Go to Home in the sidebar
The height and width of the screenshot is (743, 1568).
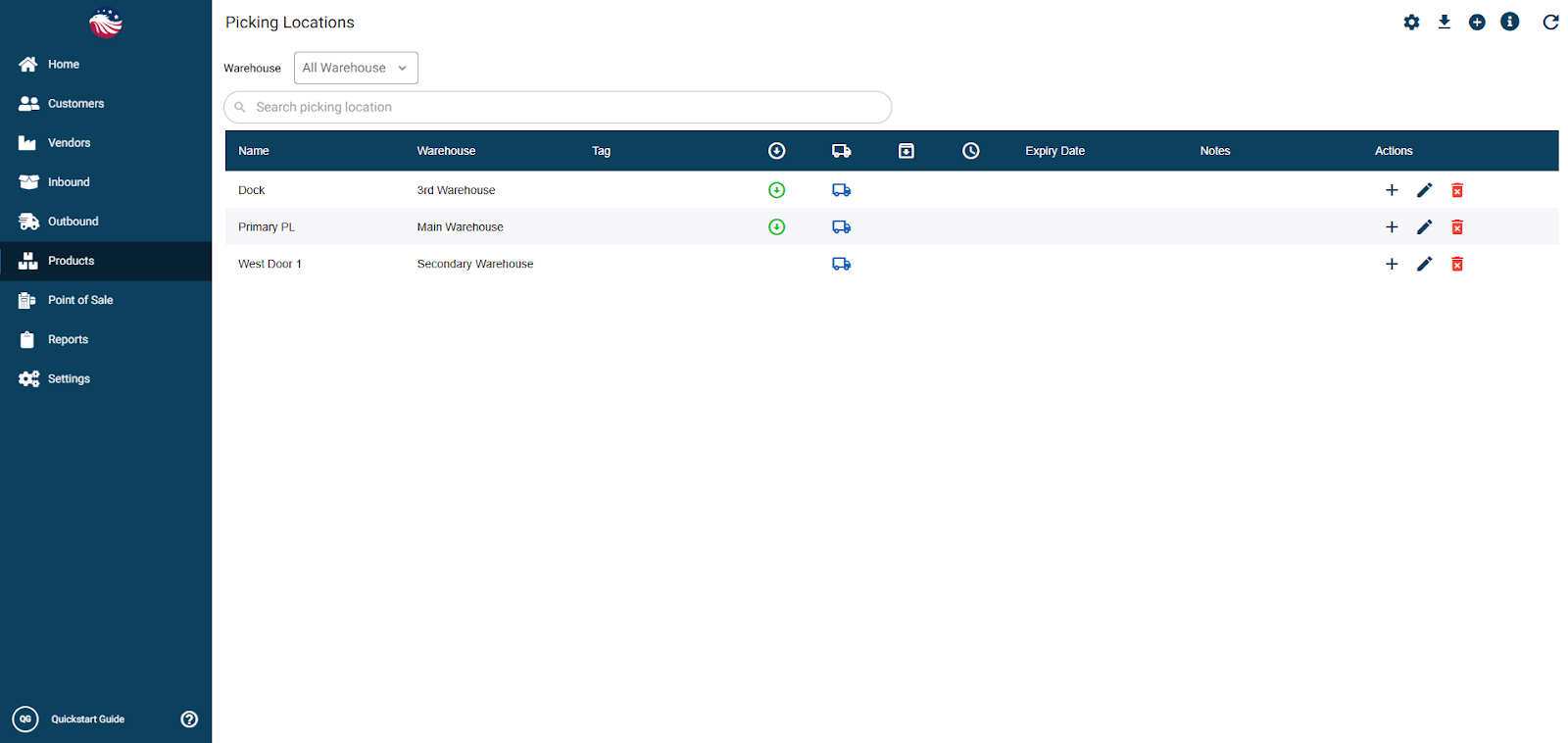click(106, 65)
